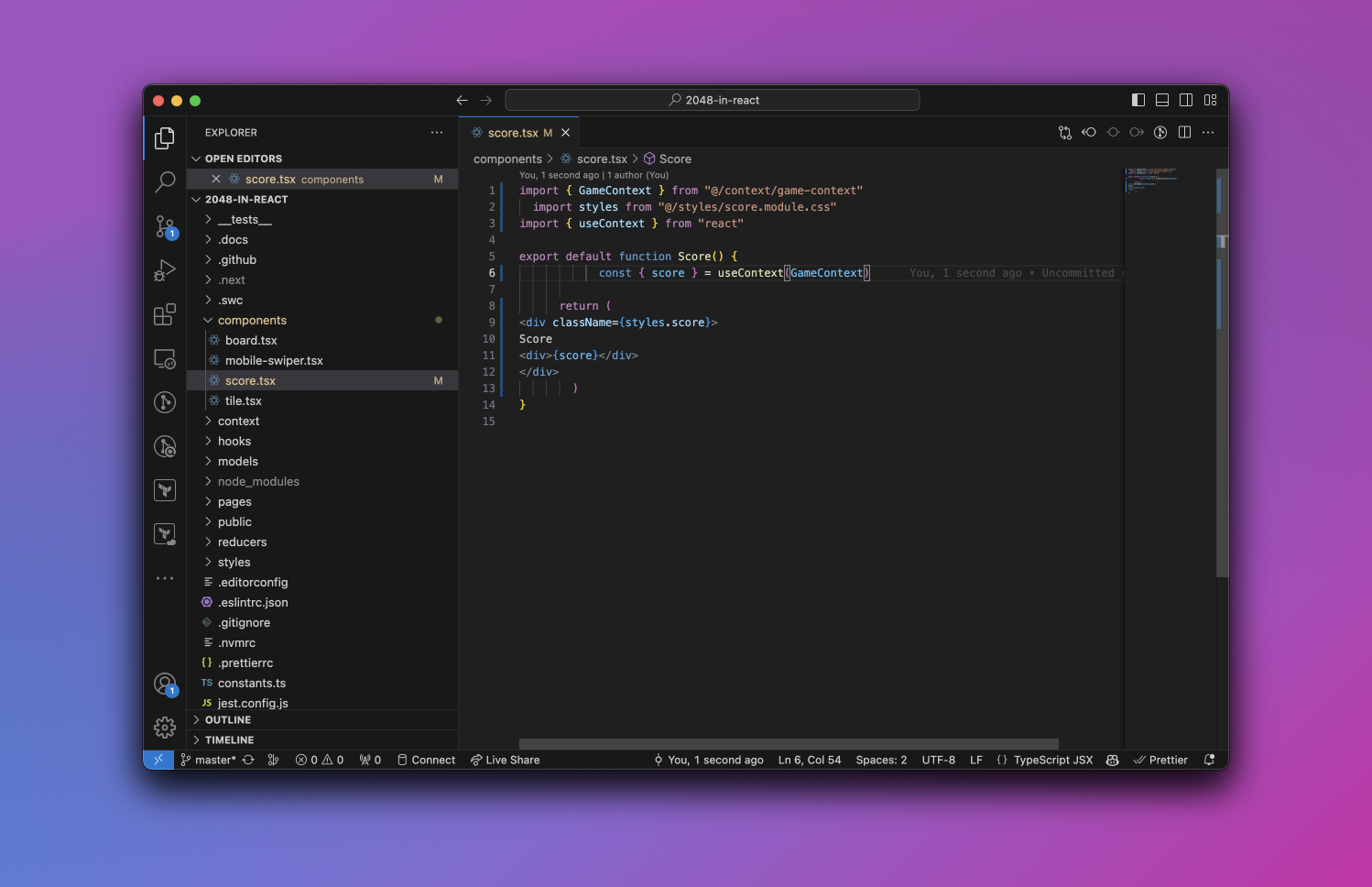This screenshot has height=887, width=1372.
Task: Click errors and warnings count in status bar
Action: coord(320,760)
